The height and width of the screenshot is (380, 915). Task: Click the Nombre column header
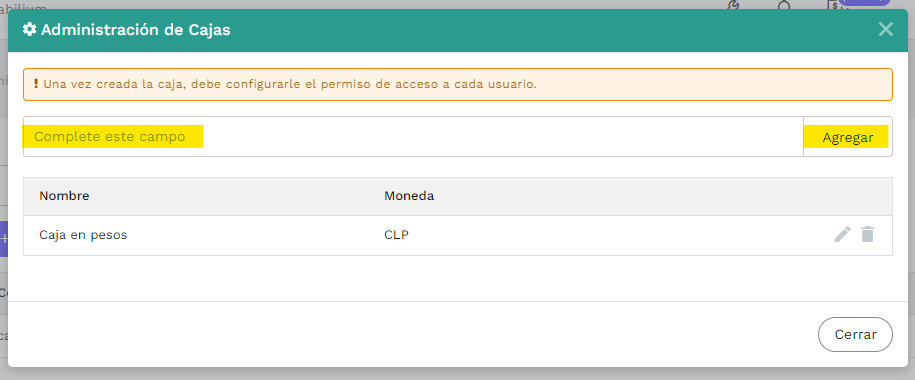64,196
